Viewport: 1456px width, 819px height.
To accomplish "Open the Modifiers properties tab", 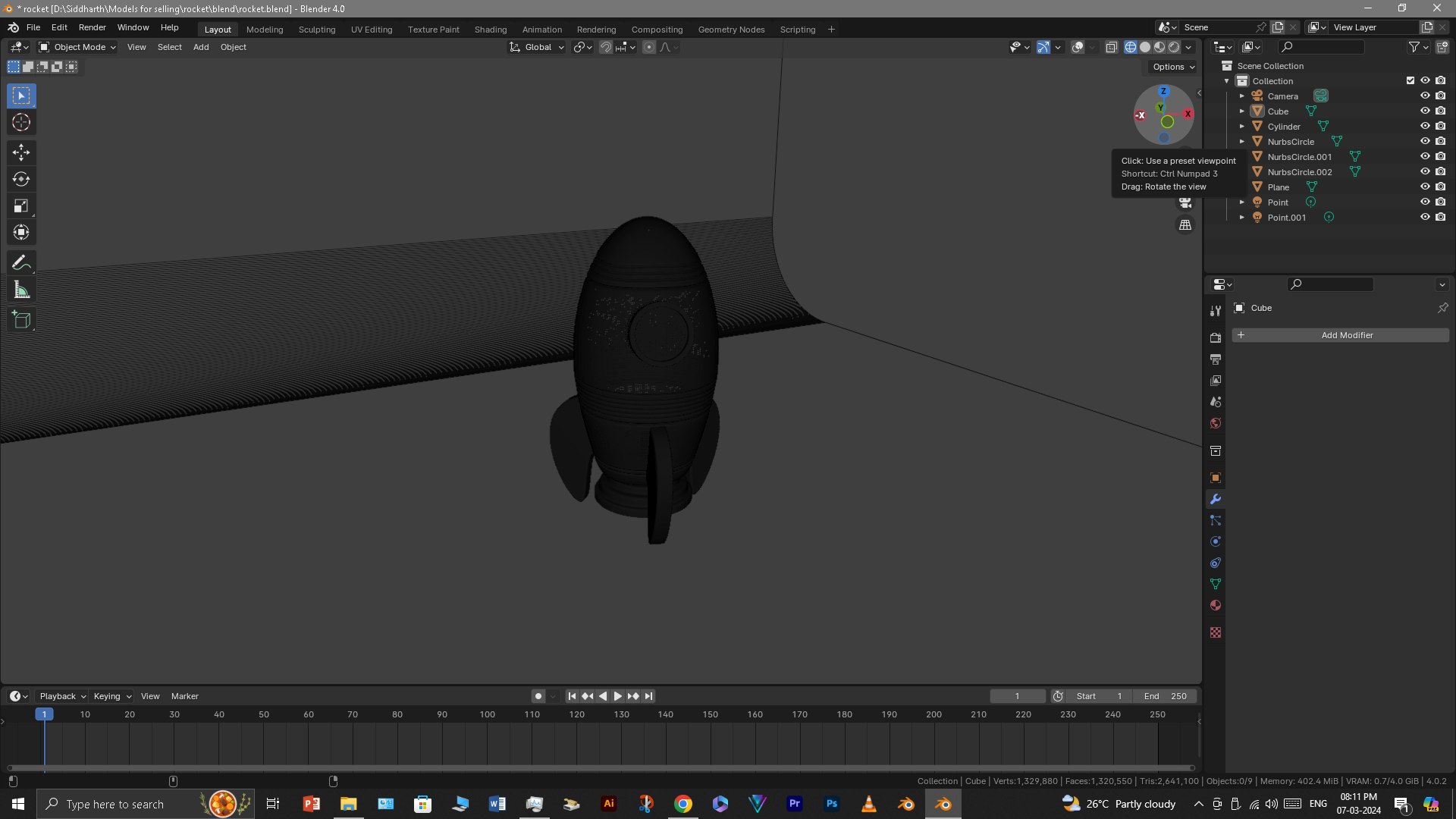I will tap(1216, 499).
